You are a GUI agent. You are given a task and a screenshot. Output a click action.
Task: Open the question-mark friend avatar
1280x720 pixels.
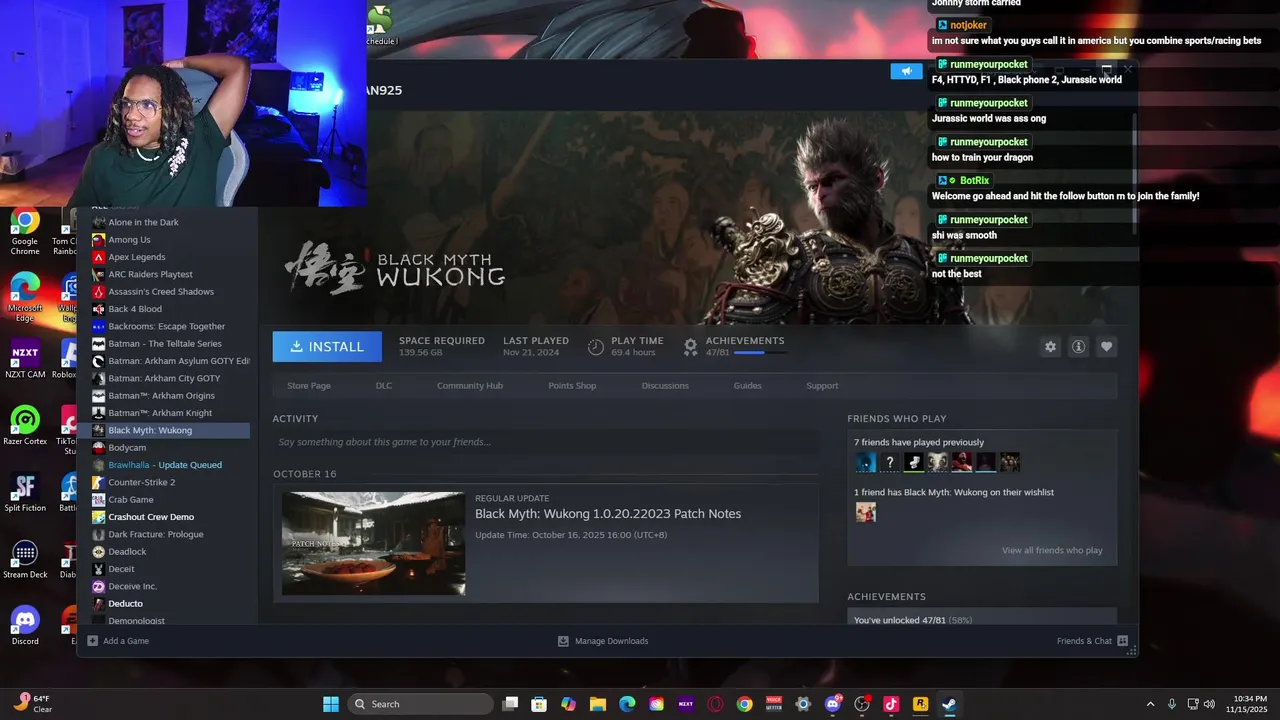point(890,462)
